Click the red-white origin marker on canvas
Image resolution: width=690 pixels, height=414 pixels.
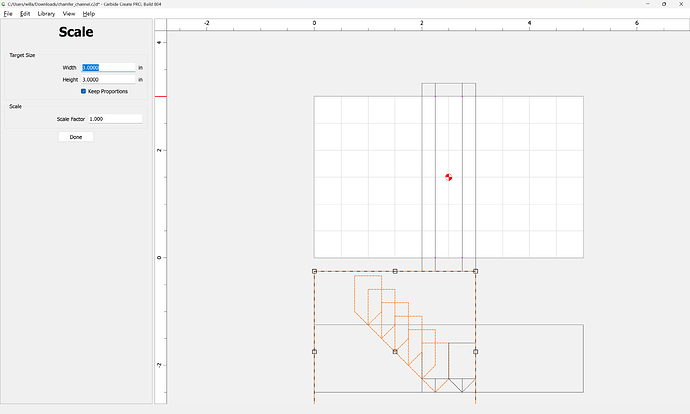click(x=449, y=177)
